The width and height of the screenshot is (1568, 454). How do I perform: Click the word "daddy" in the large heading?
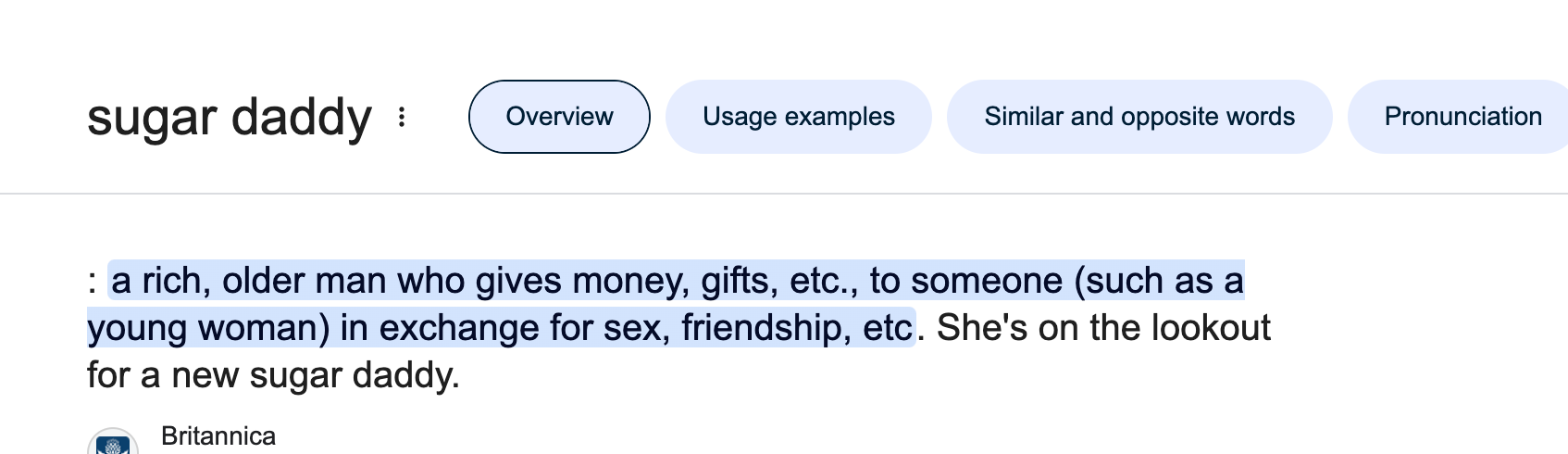301,117
